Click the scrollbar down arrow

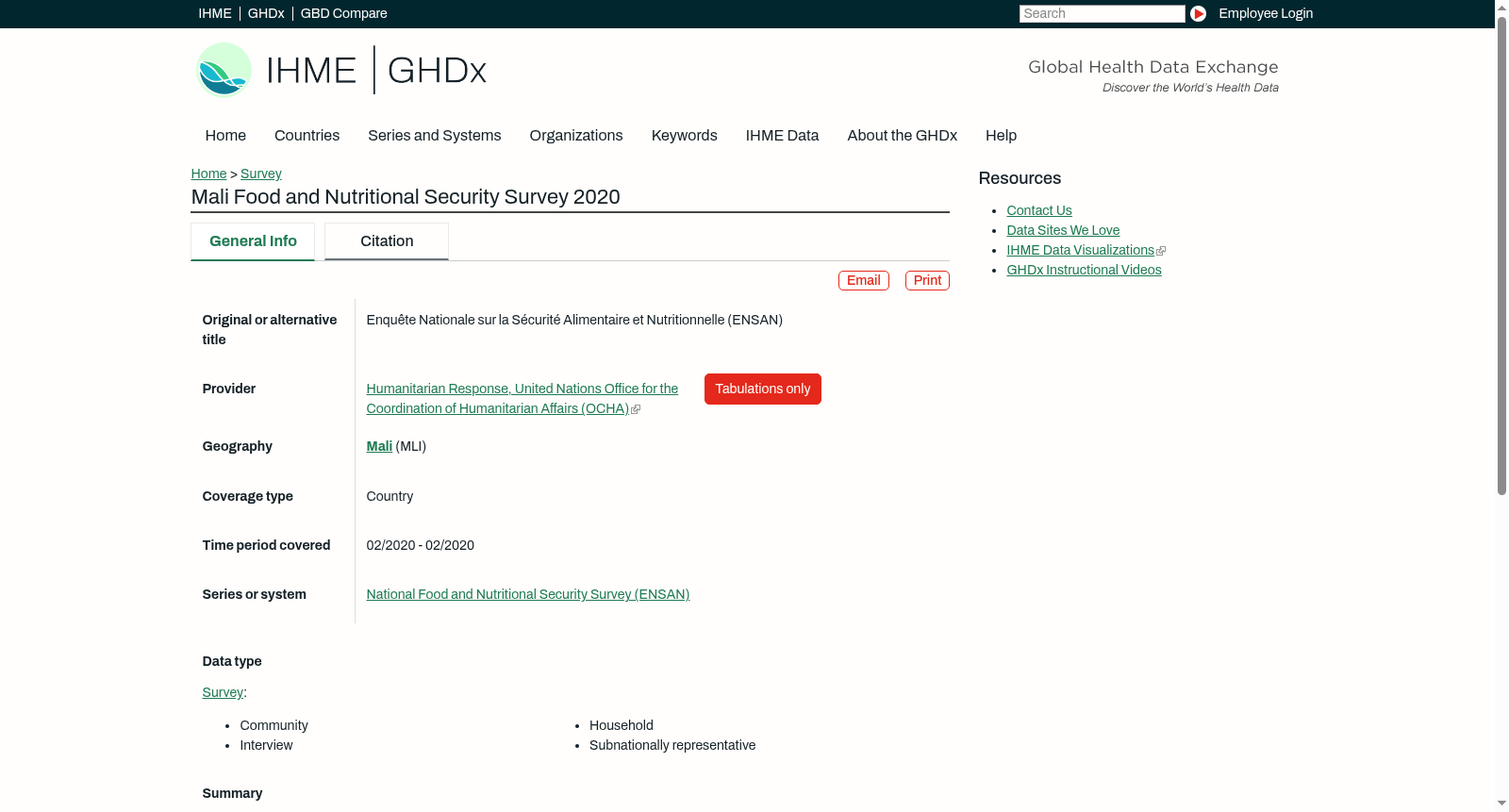[1501, 804]
